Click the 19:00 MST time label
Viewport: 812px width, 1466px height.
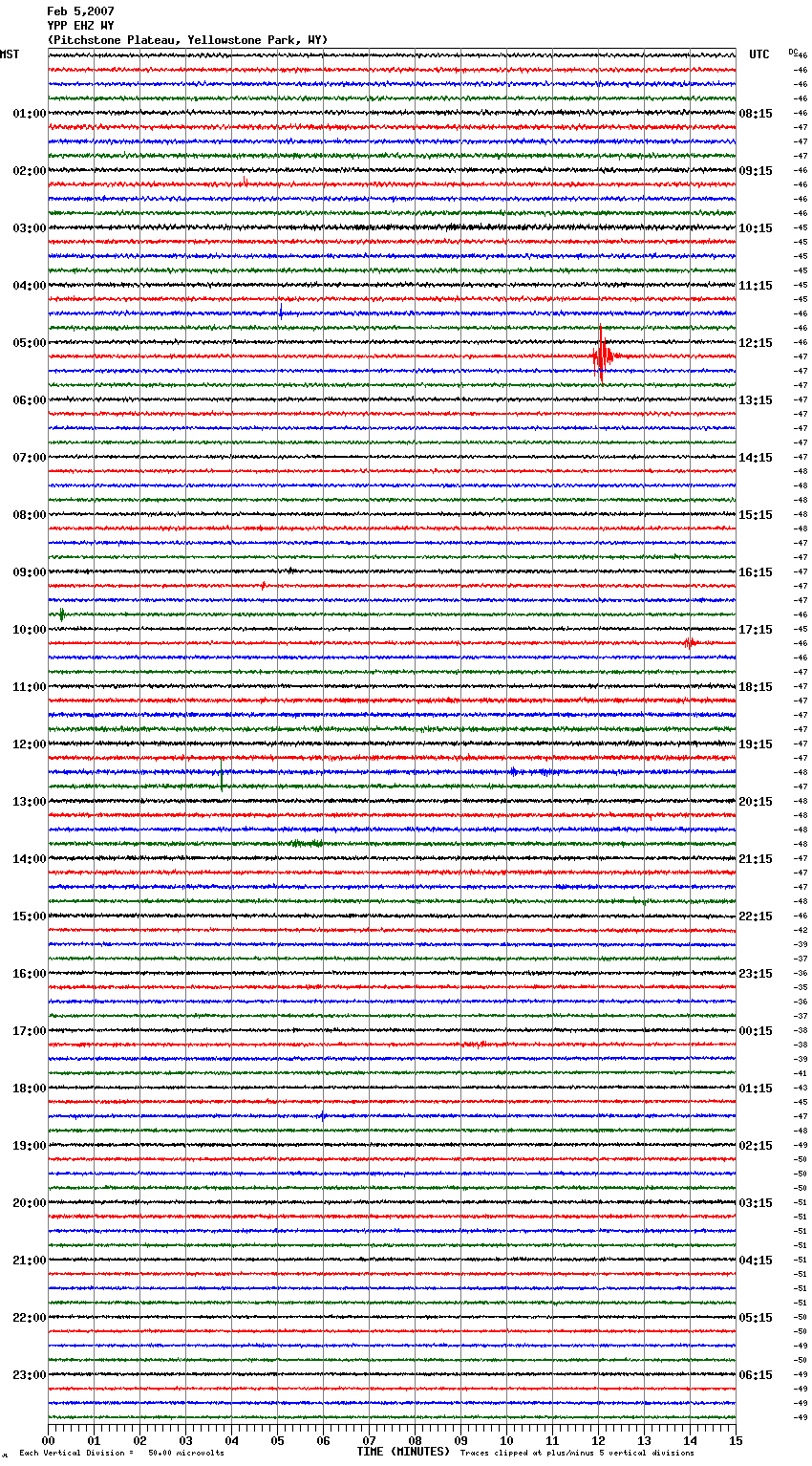pyautogui.click(x=30, y=1146)
